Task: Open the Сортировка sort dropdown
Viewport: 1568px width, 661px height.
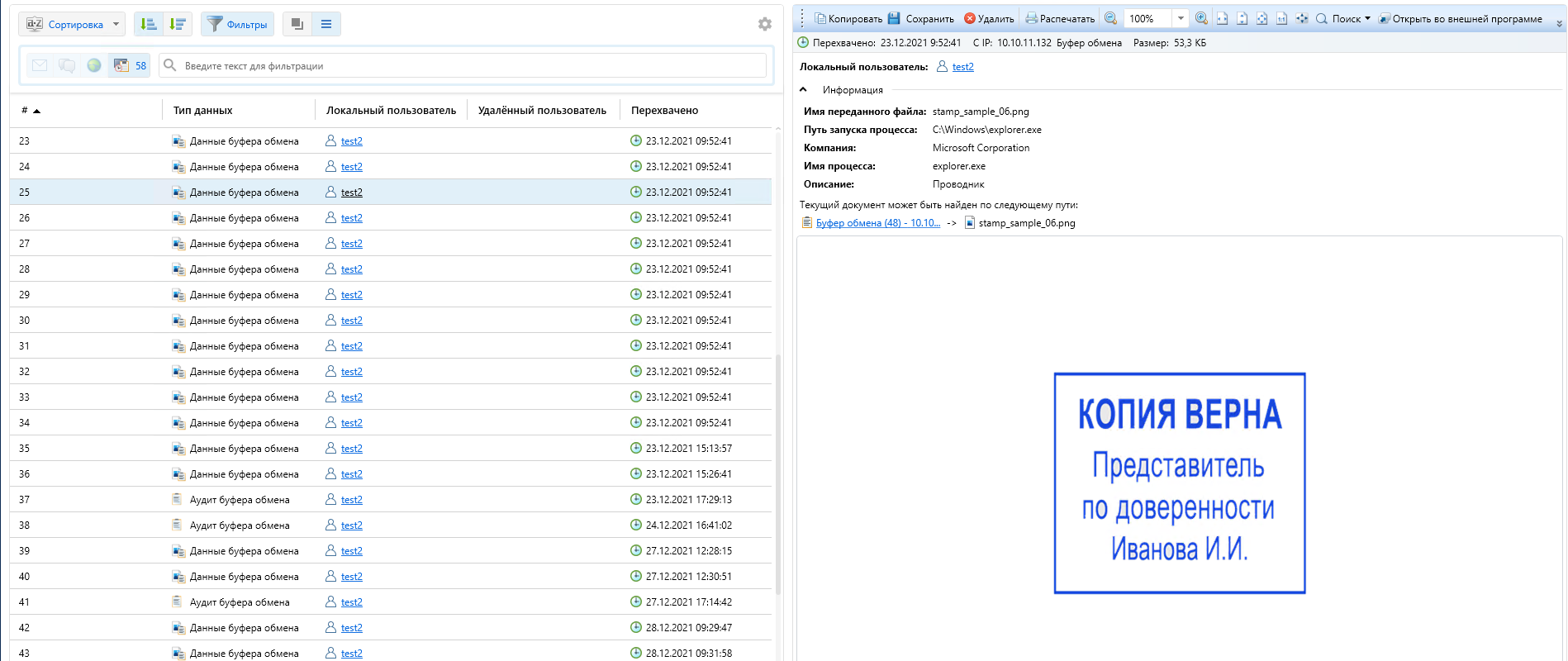Action: point(72,24)
